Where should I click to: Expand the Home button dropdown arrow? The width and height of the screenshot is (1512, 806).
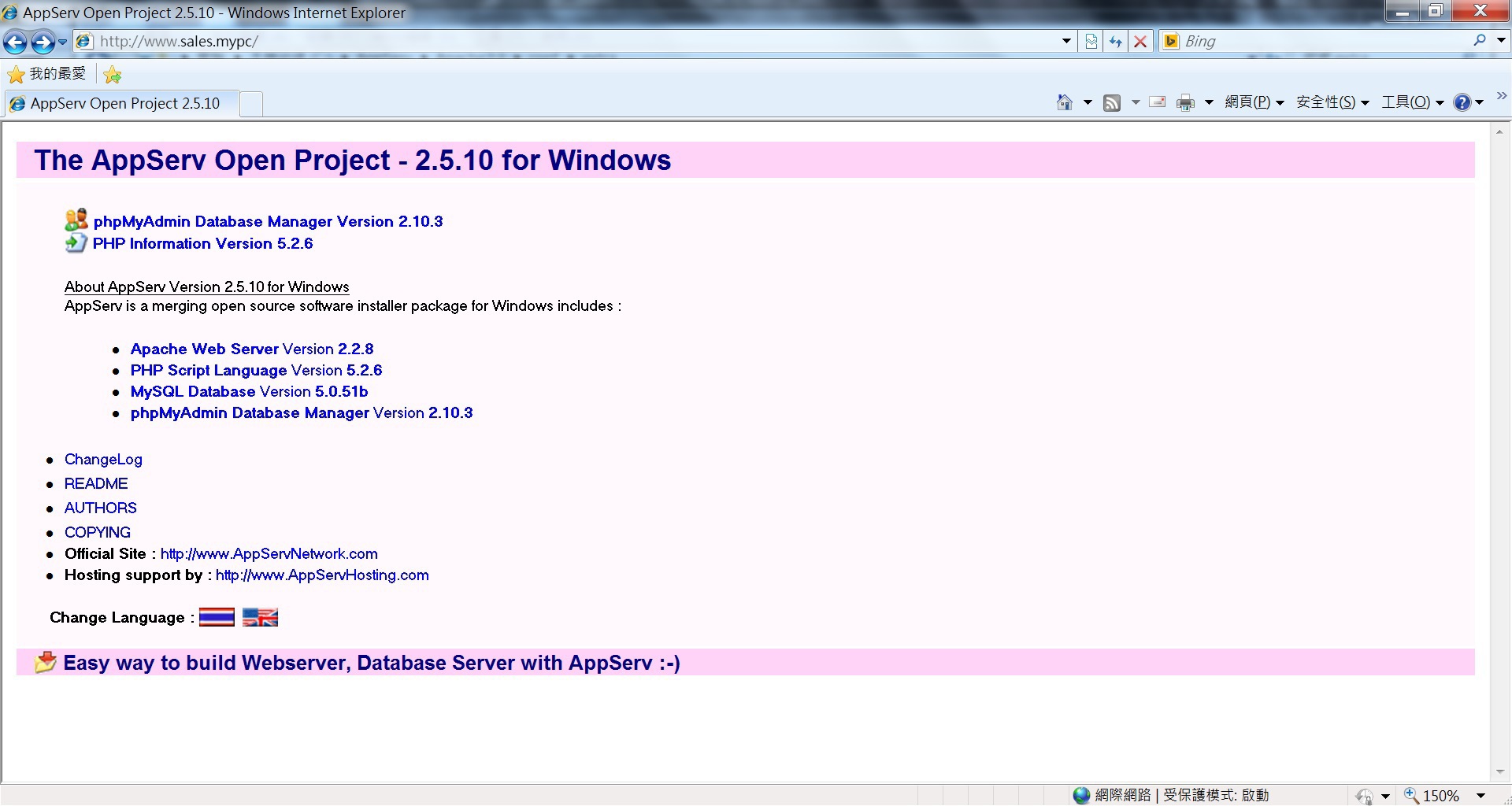[x=1088, y=102]
